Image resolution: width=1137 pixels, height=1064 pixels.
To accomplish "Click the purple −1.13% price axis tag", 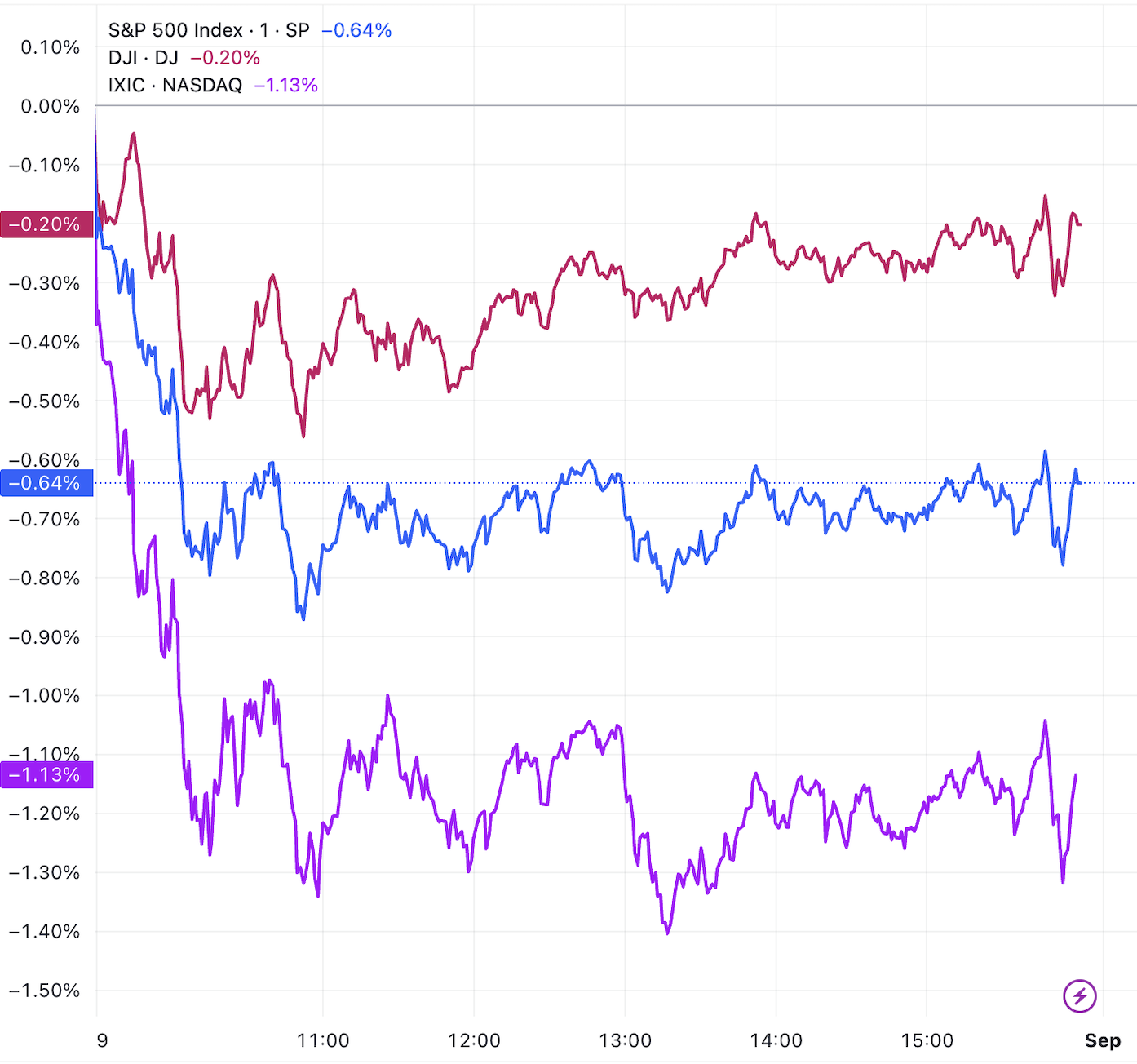I will [46, 774].
